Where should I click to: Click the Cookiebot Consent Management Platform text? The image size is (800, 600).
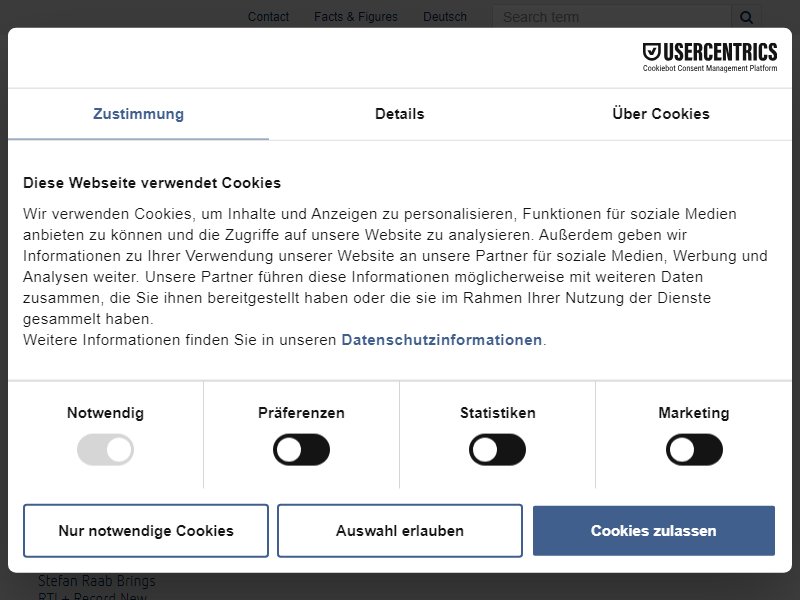(710, 68)
